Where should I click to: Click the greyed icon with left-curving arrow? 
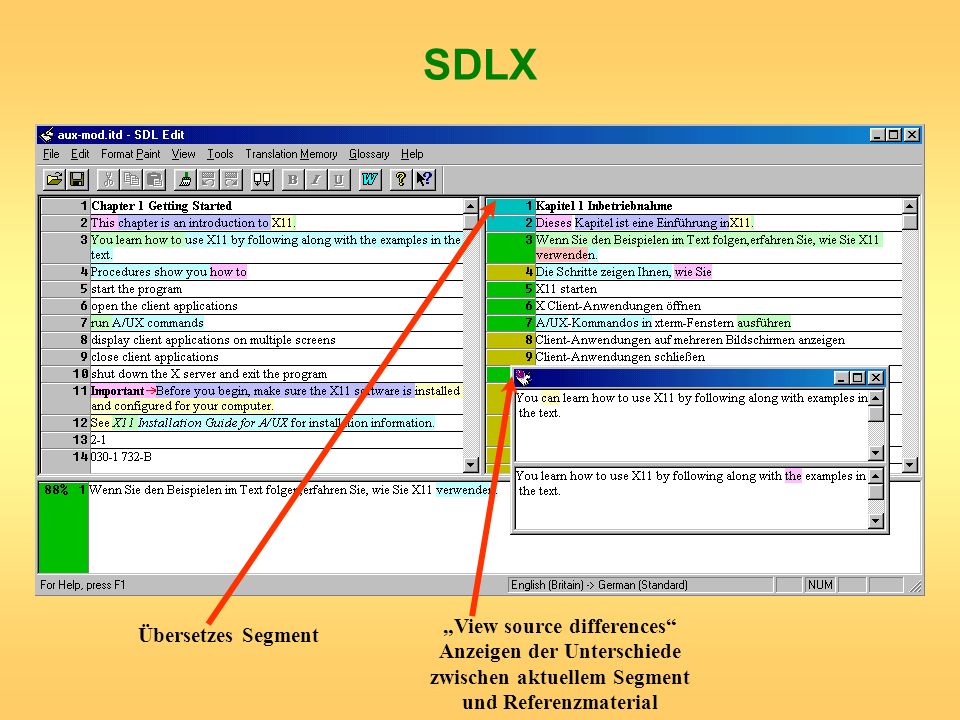[x=208, y=179]
